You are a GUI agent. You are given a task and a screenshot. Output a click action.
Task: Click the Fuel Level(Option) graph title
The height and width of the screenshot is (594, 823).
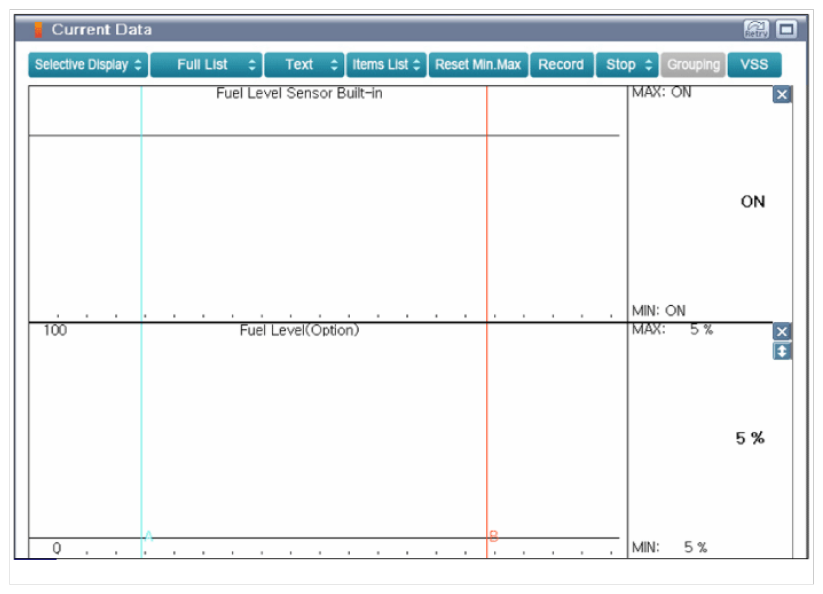pyautogui.click(x=299, y=330)
